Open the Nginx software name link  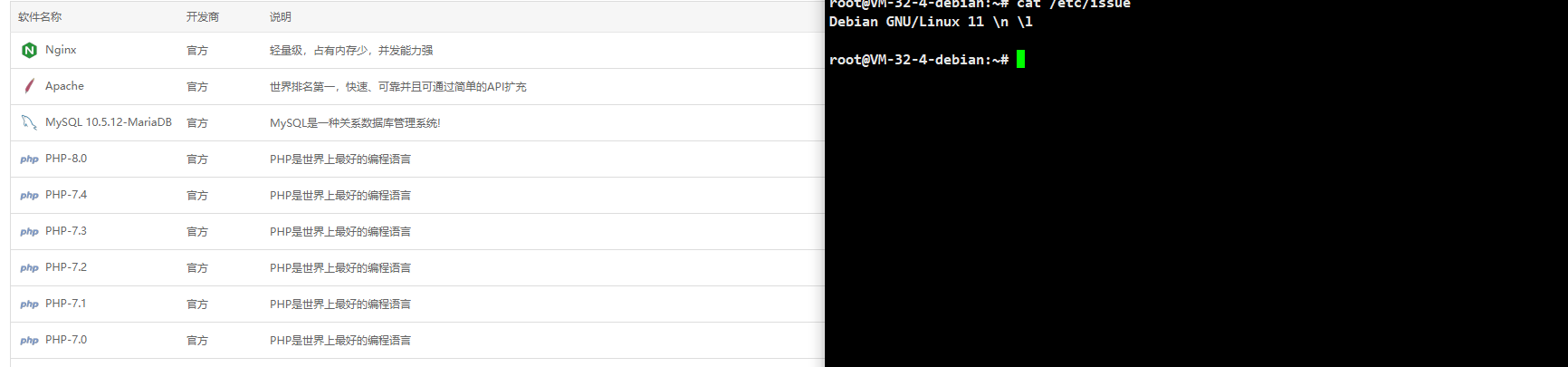(61, 50)
